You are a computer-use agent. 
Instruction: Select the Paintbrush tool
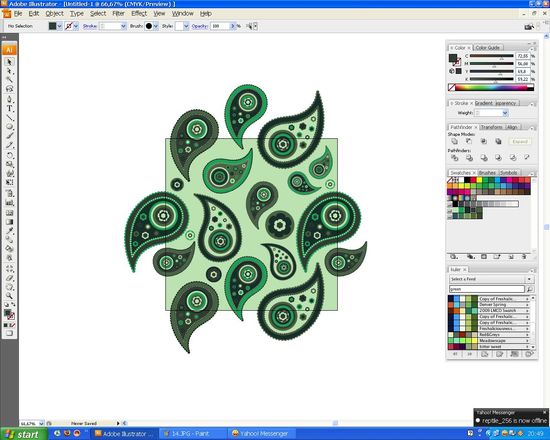pyautogui.click(x=9, y=136)
